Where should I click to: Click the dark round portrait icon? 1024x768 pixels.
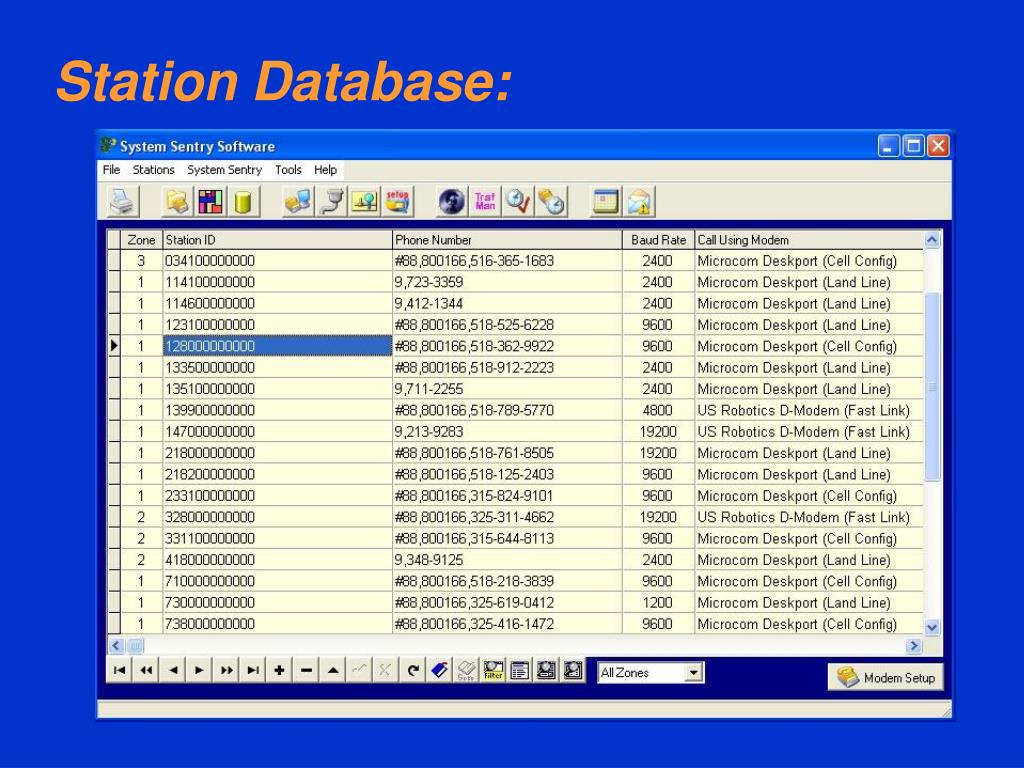[452, 201]
